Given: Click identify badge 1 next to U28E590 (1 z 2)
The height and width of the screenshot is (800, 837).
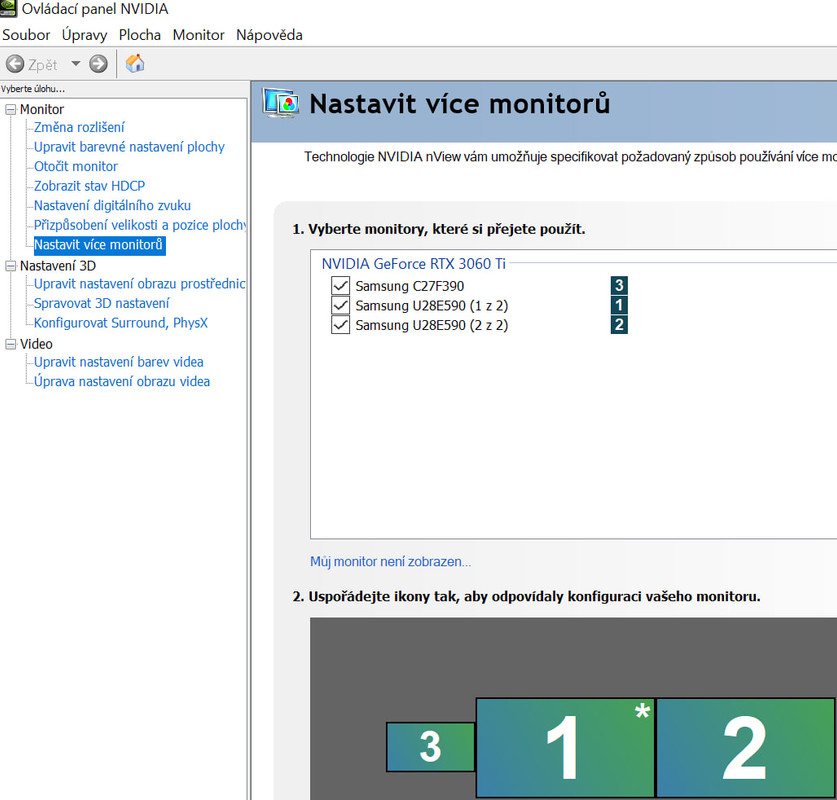Looking at the screenshot, I should (619, 305).
